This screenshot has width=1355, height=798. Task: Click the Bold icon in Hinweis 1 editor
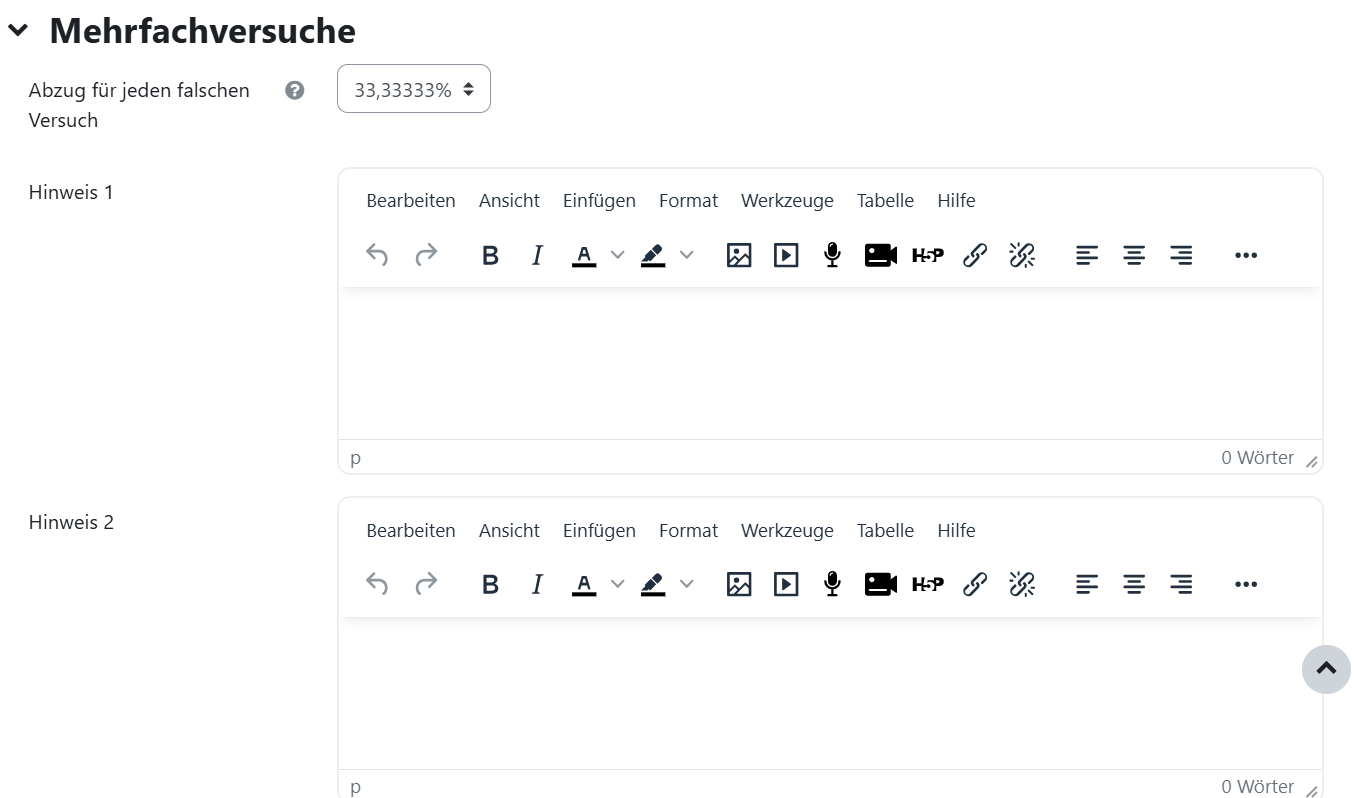[x=490, y=256]
